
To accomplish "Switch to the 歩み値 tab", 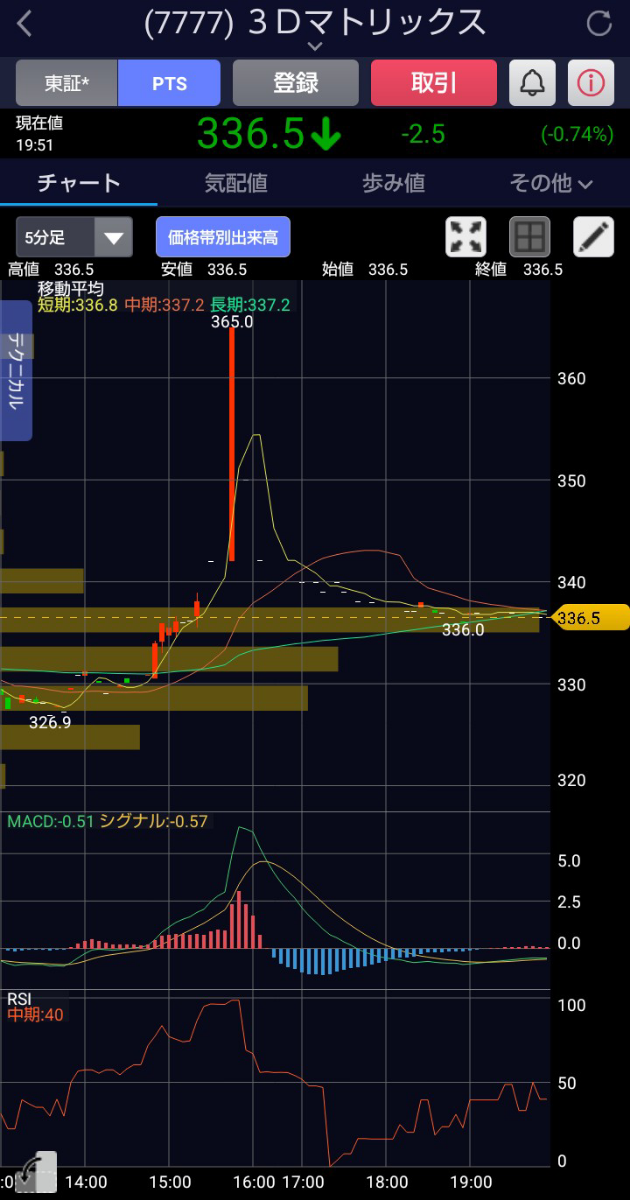I will 393,183.
